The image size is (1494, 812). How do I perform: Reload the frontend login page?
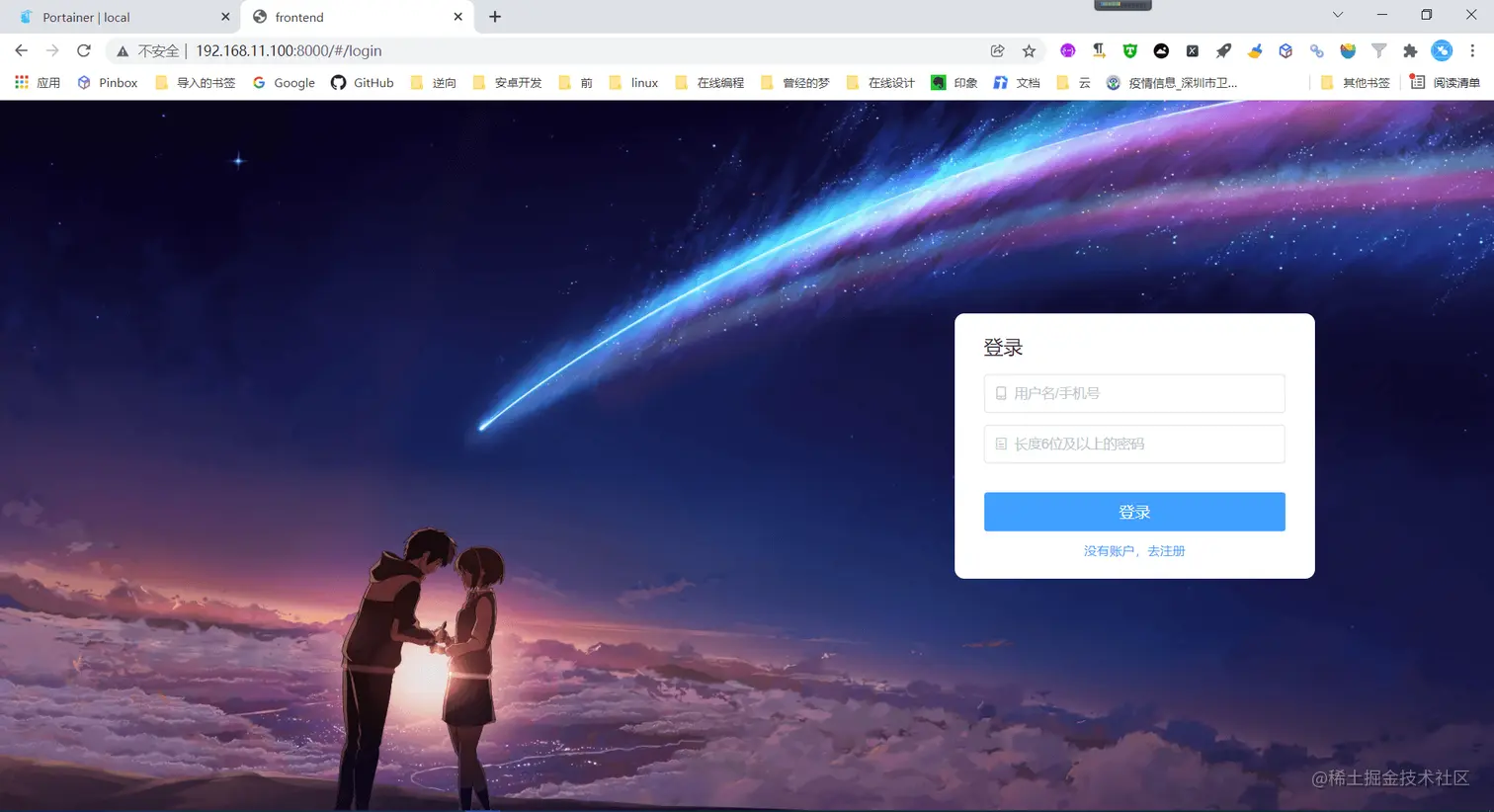pyautogui.click(x=84, y=50)
